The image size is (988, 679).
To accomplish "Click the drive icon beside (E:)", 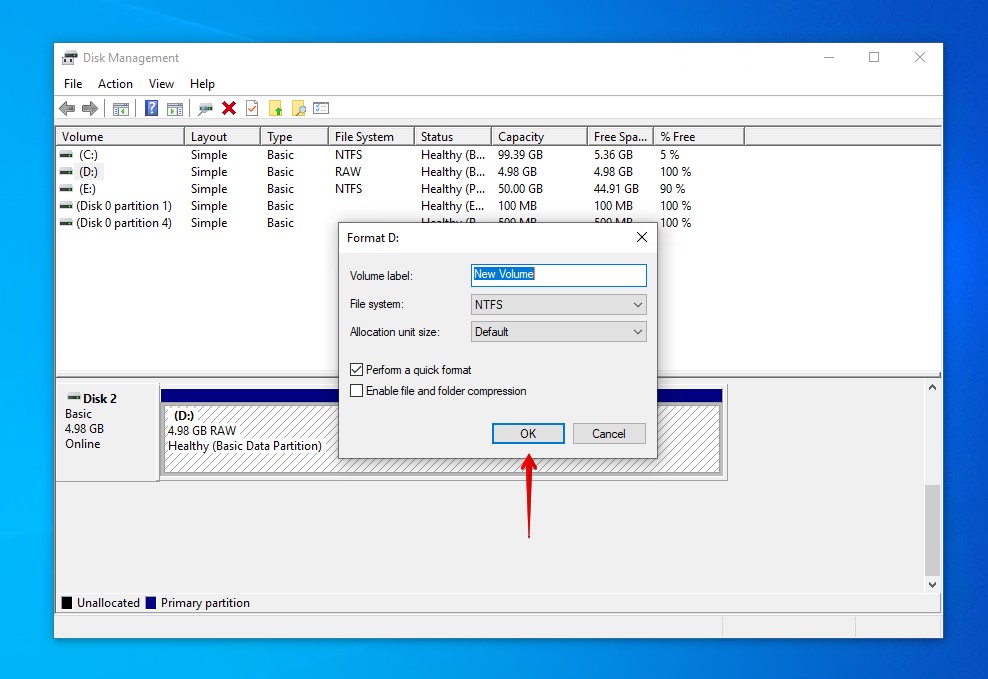I will pos(66,188).
